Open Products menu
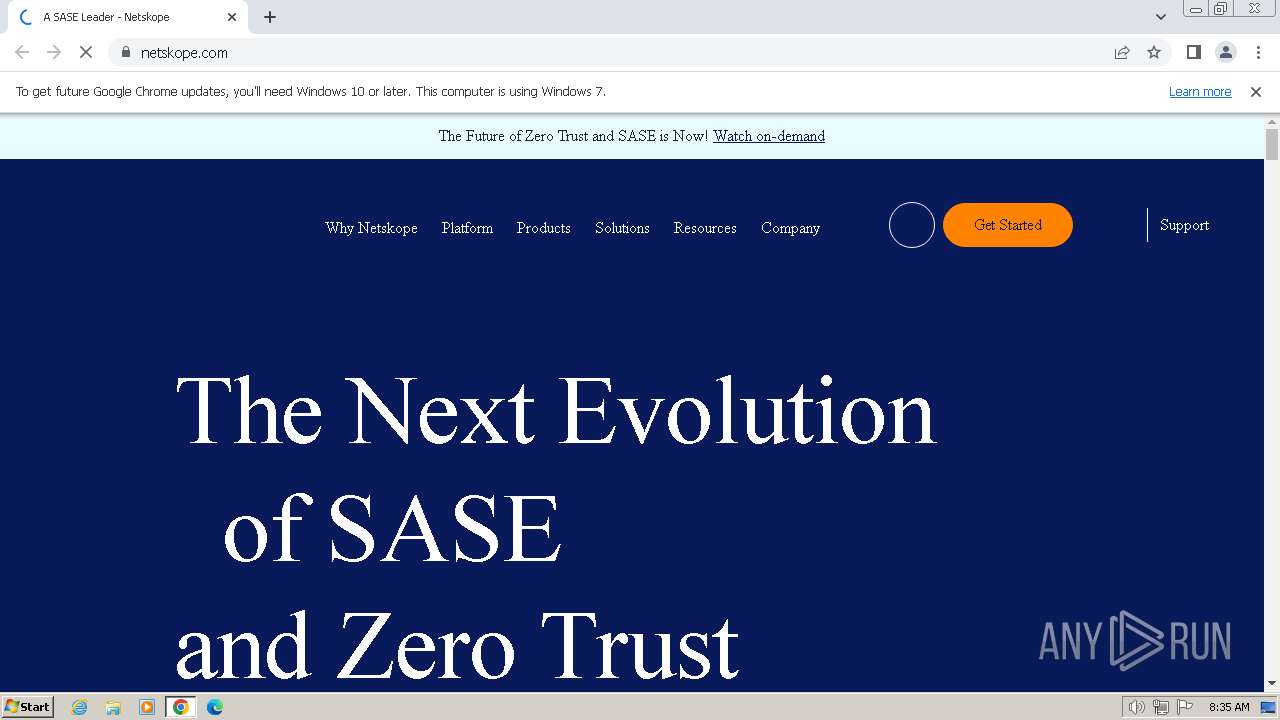1280x720 pixels. click(x=543, y=228)
